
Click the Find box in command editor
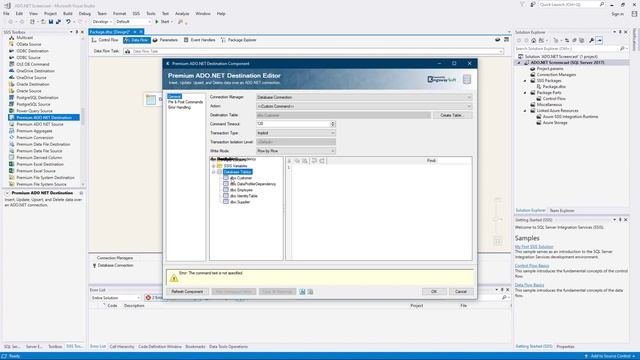[453, 161]
